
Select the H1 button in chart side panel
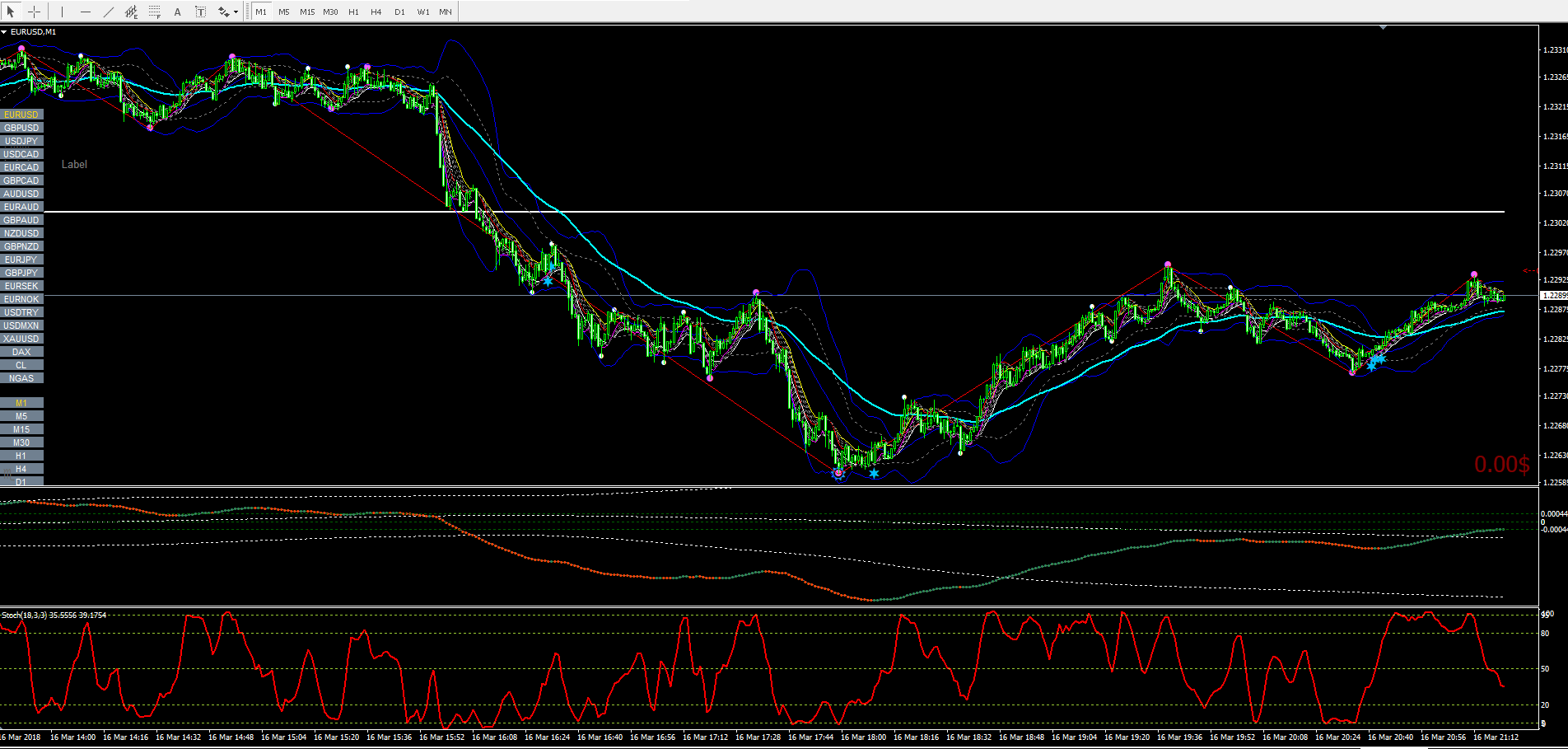pyautogui.click(x=21, y=456)
